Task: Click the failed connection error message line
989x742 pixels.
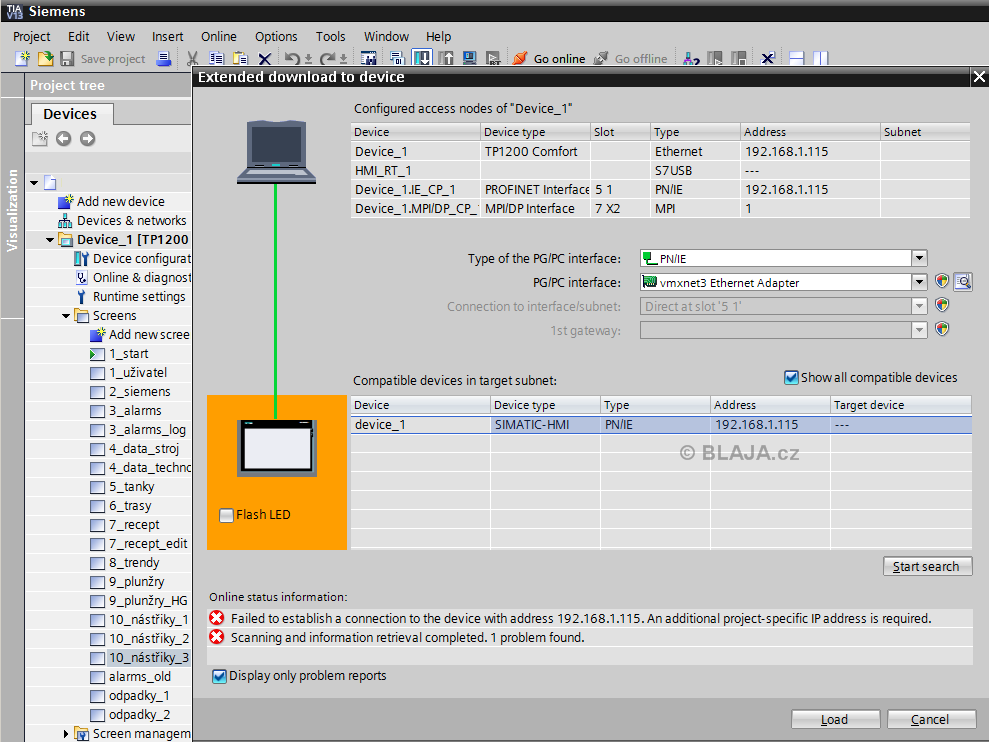Action: (x=590, y=618)
